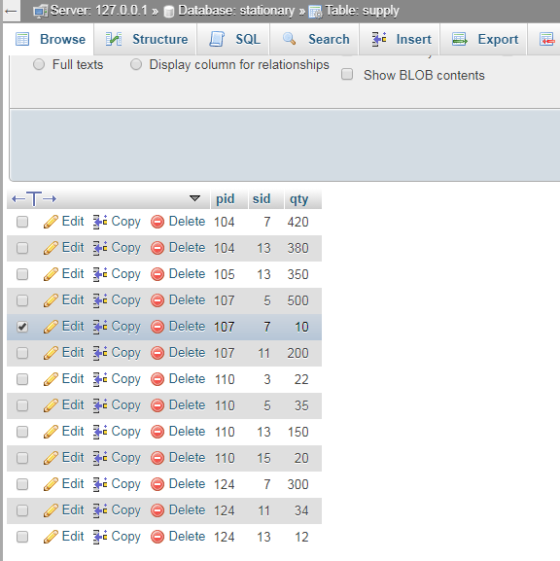The image size is (560, 561).
Task: Check the row with pid 104, sid 7
Action: point(22,222)
